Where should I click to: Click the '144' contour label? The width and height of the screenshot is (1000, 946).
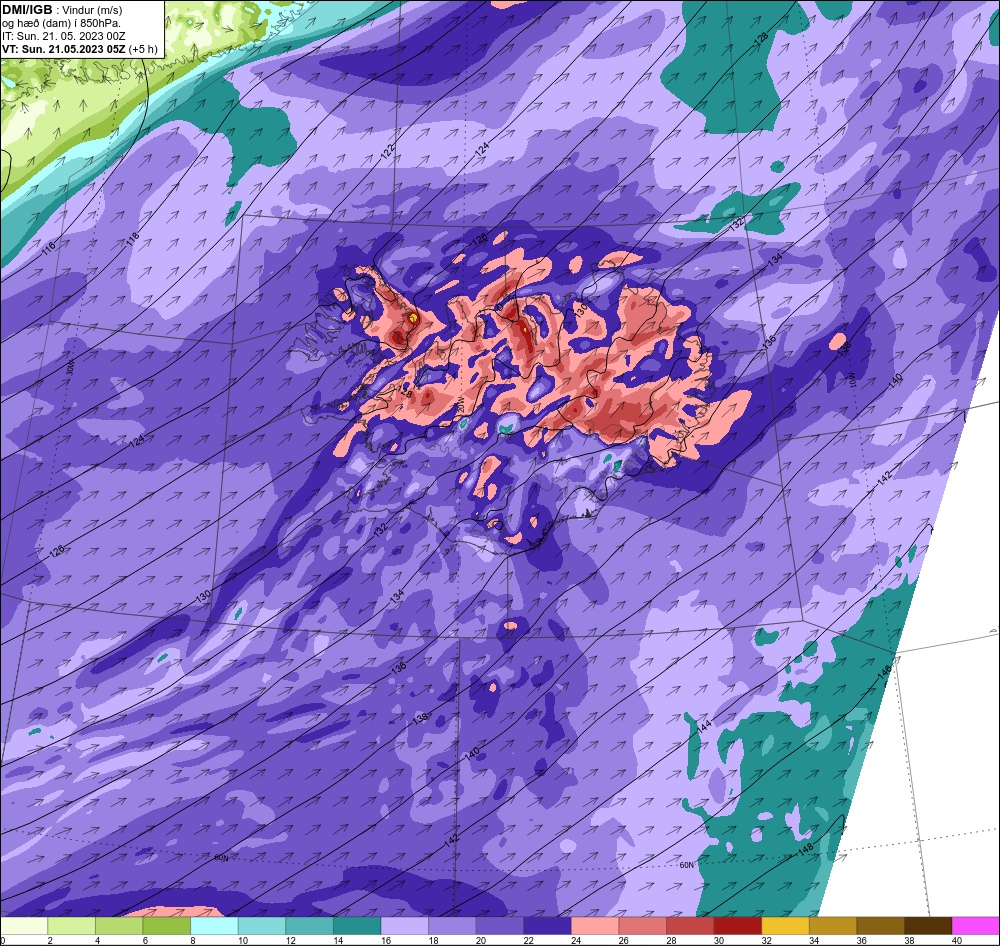pos(704,725)
